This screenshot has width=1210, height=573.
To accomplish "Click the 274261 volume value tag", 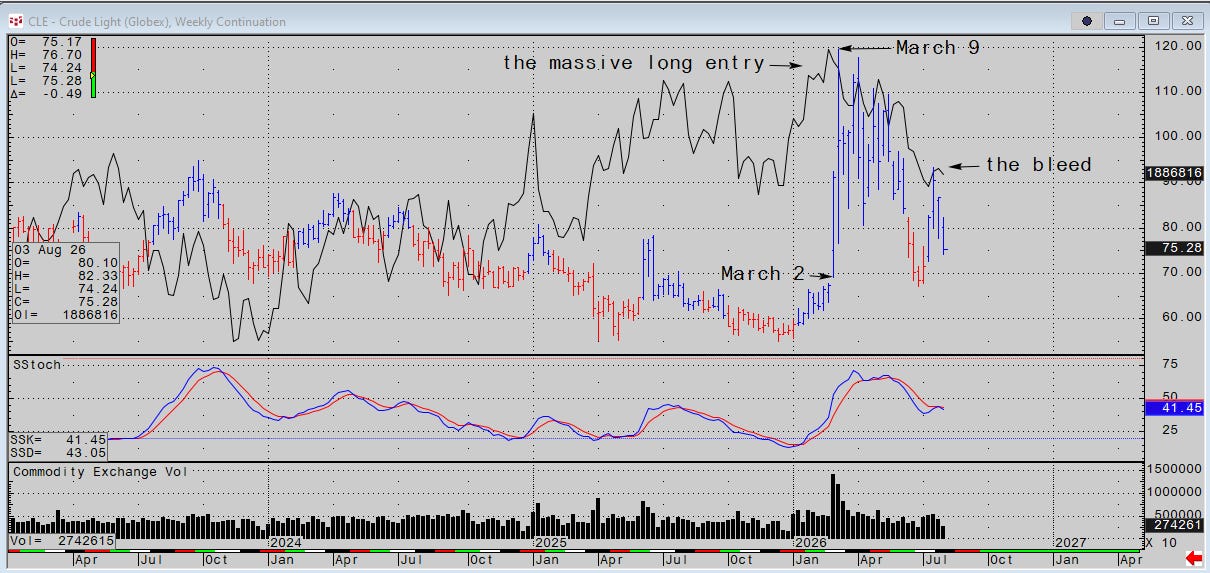I will 1174,523.
